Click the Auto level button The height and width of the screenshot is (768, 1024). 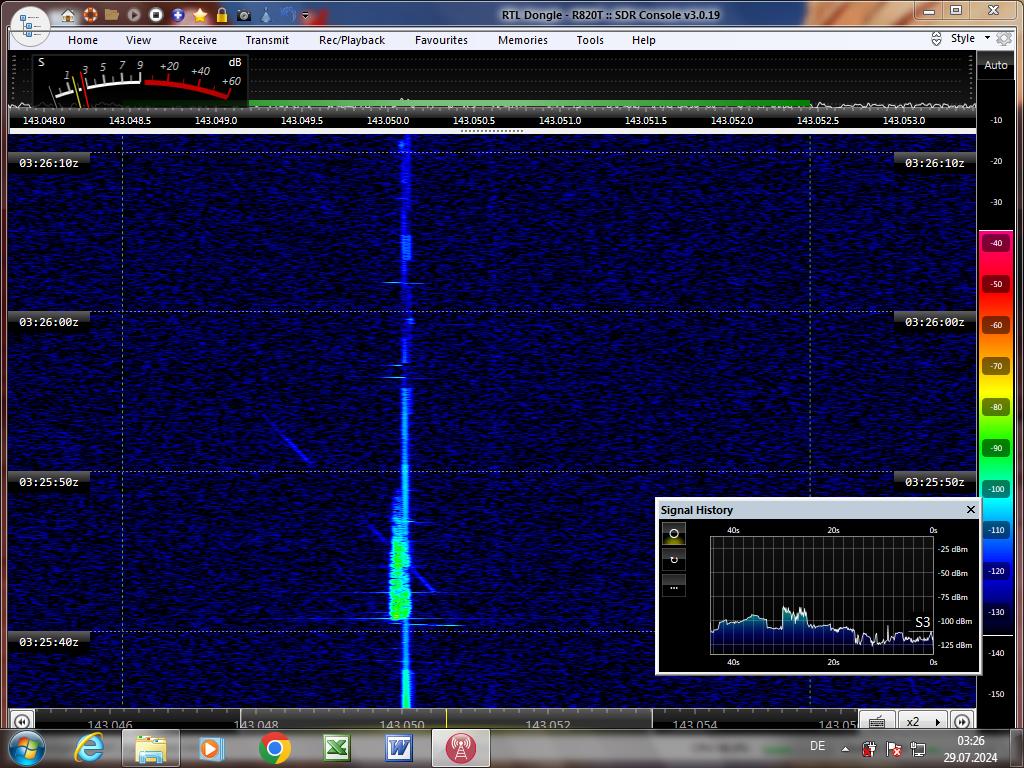996,65
